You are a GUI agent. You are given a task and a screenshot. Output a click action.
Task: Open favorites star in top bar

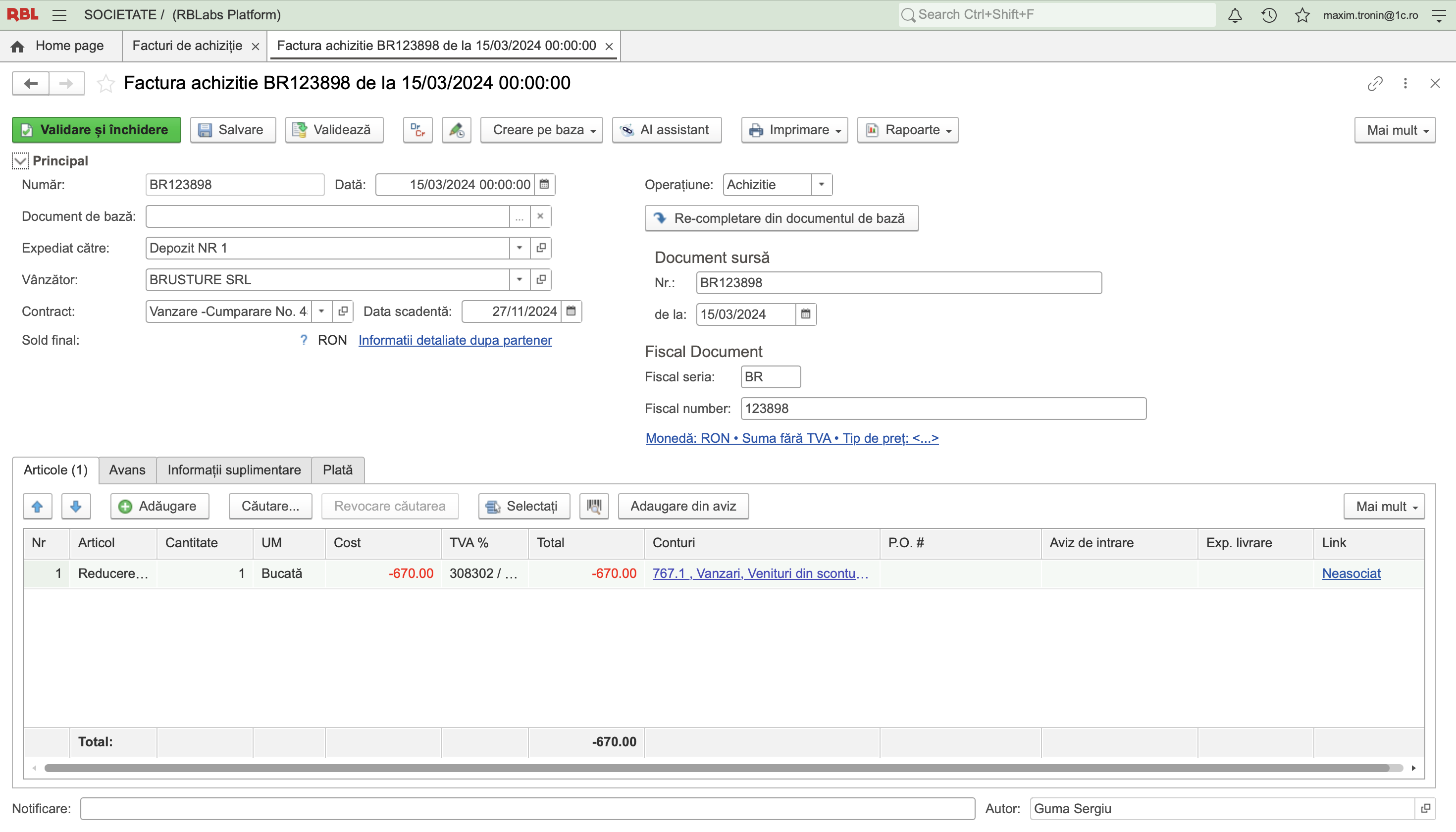(1302, 15)
